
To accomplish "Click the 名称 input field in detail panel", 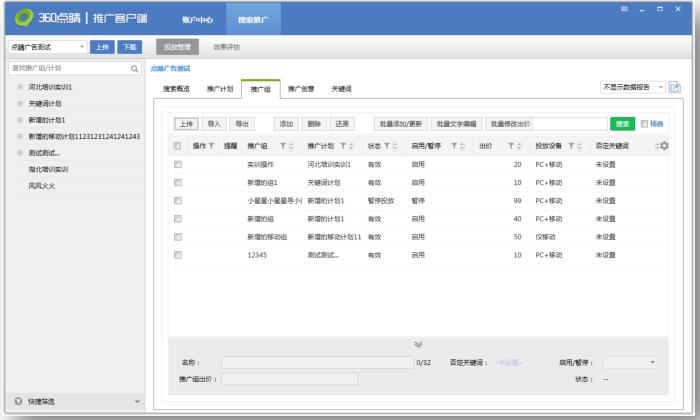I will click(317, 362).
